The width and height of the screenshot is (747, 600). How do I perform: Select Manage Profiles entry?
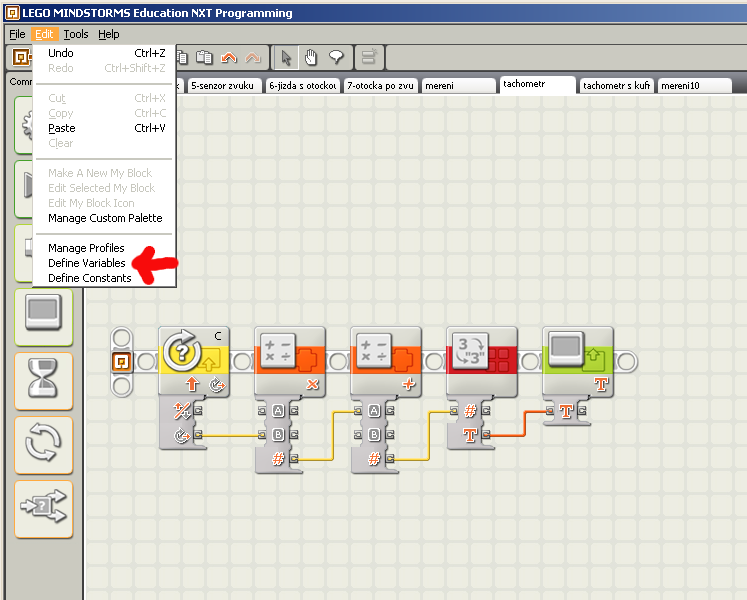86,248
